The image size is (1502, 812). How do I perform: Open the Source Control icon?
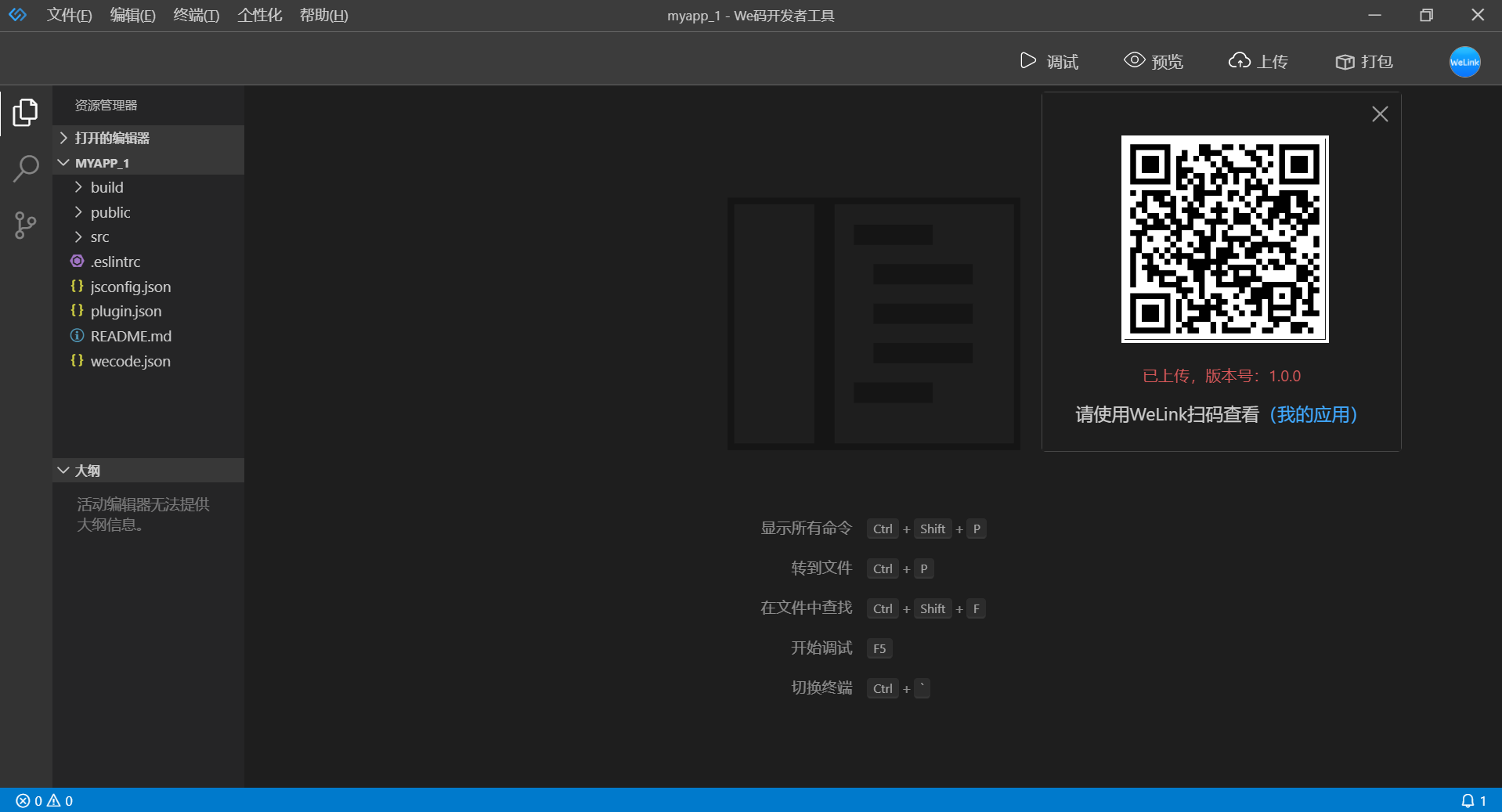click(x=25, y=226)
